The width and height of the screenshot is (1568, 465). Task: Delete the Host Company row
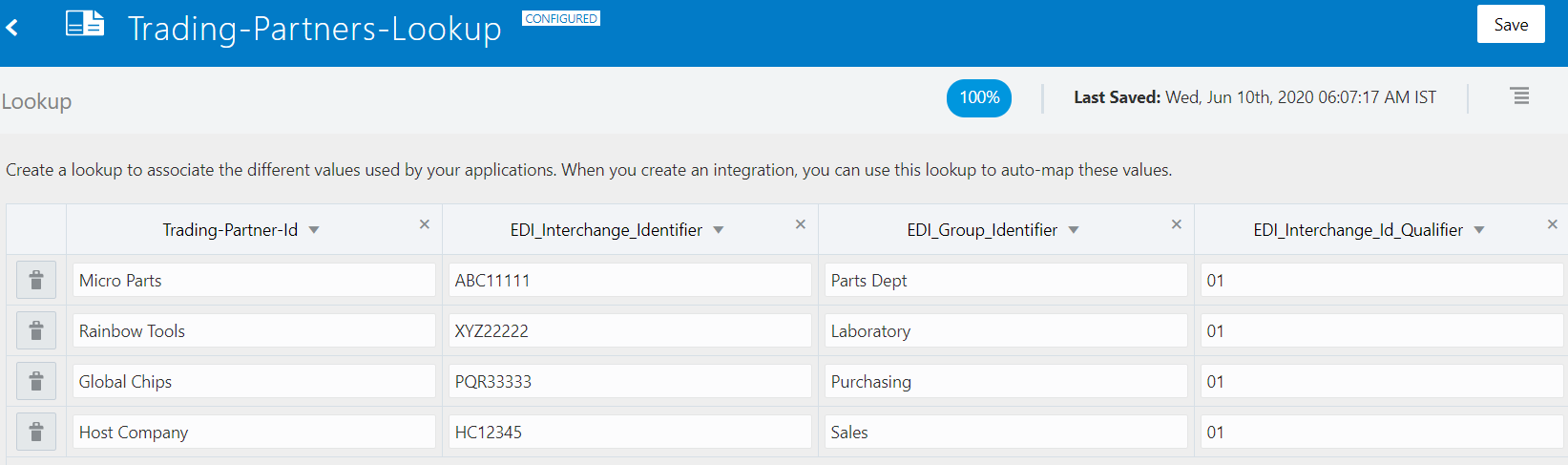pos(36,432)
